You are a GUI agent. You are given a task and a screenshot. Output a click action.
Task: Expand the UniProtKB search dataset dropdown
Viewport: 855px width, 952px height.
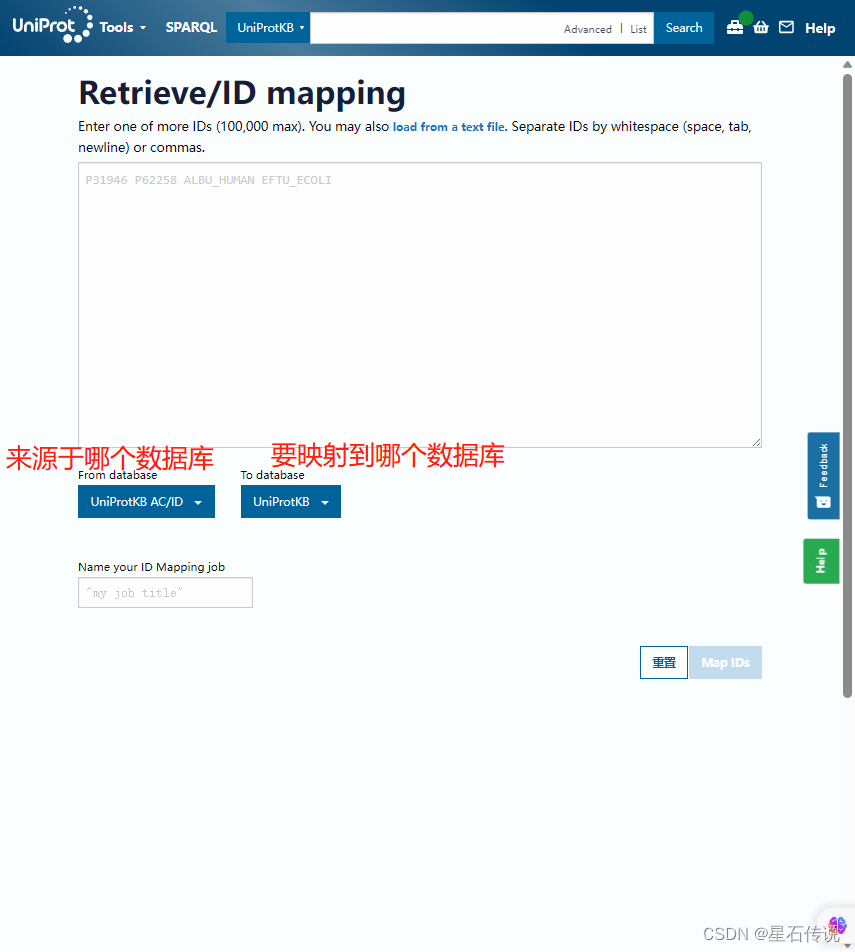click(x=268, y=28)
